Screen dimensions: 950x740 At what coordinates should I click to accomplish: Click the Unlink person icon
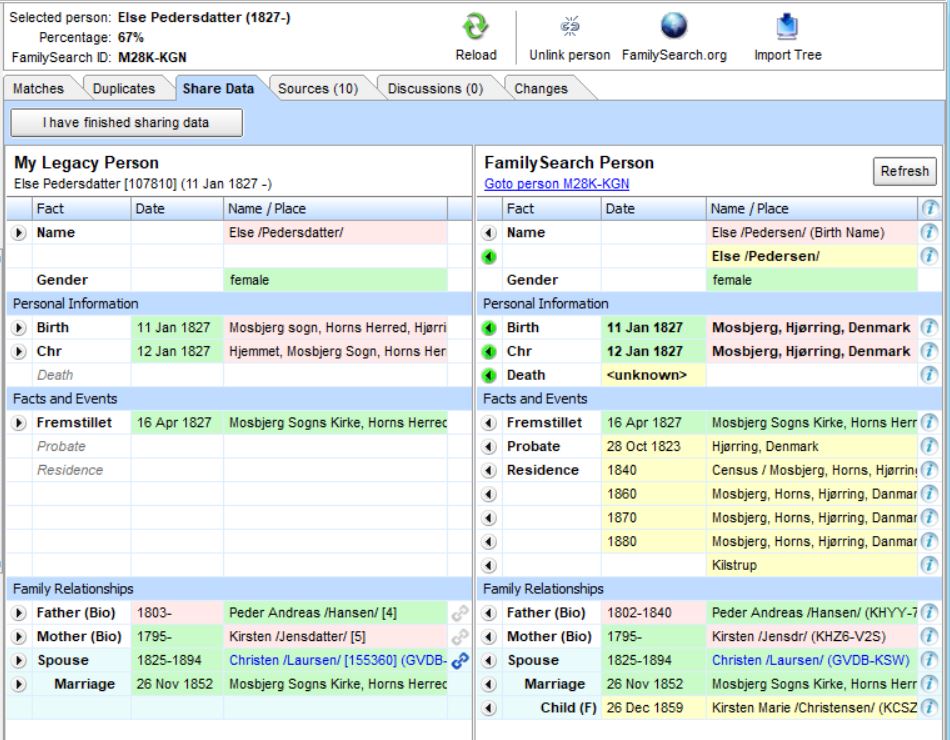click(x=570, y=26)
